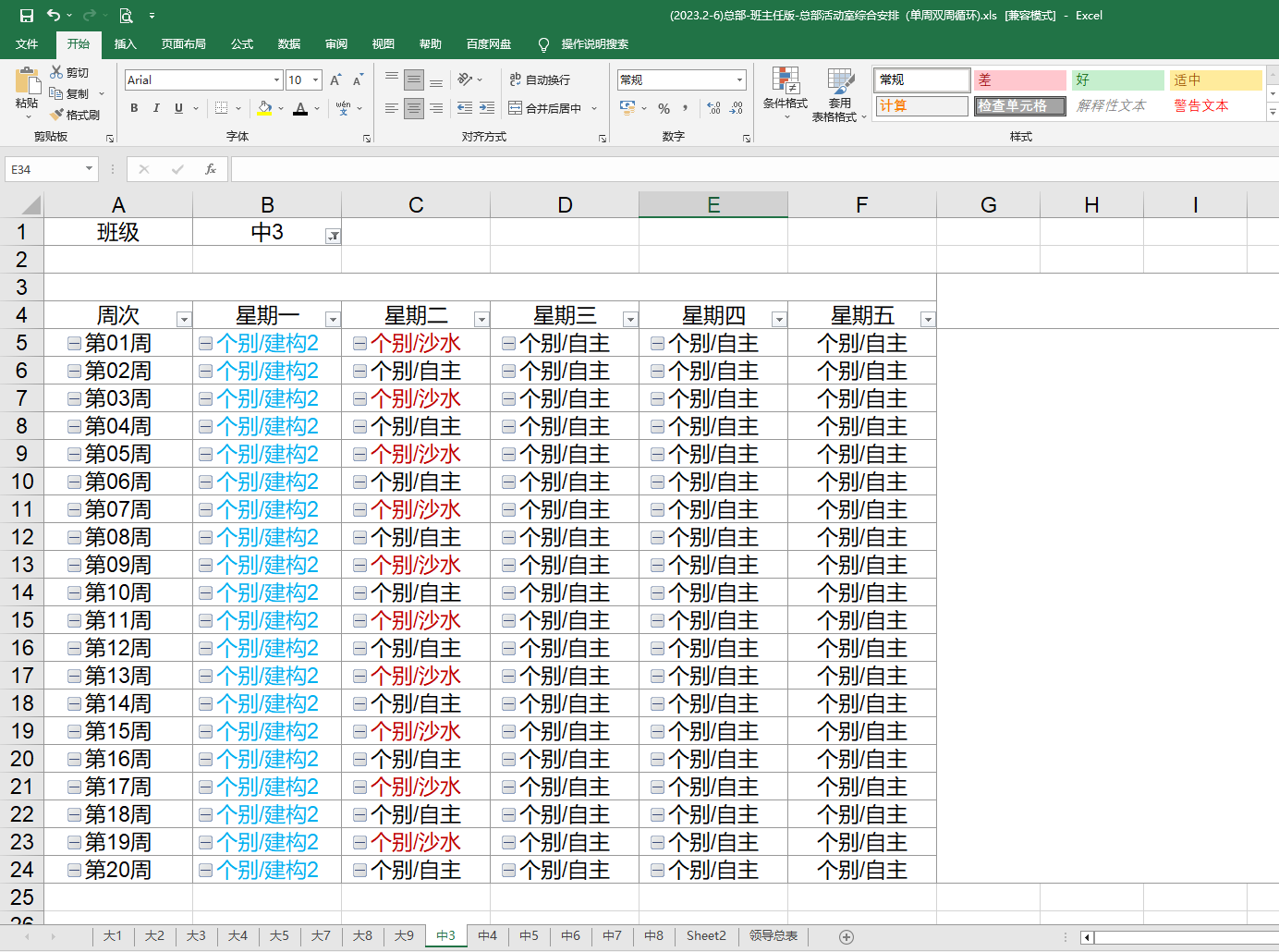Click the phonetic guide (wén) icon
Viewport: 1279px width, 952px height.
pos(343,108)
